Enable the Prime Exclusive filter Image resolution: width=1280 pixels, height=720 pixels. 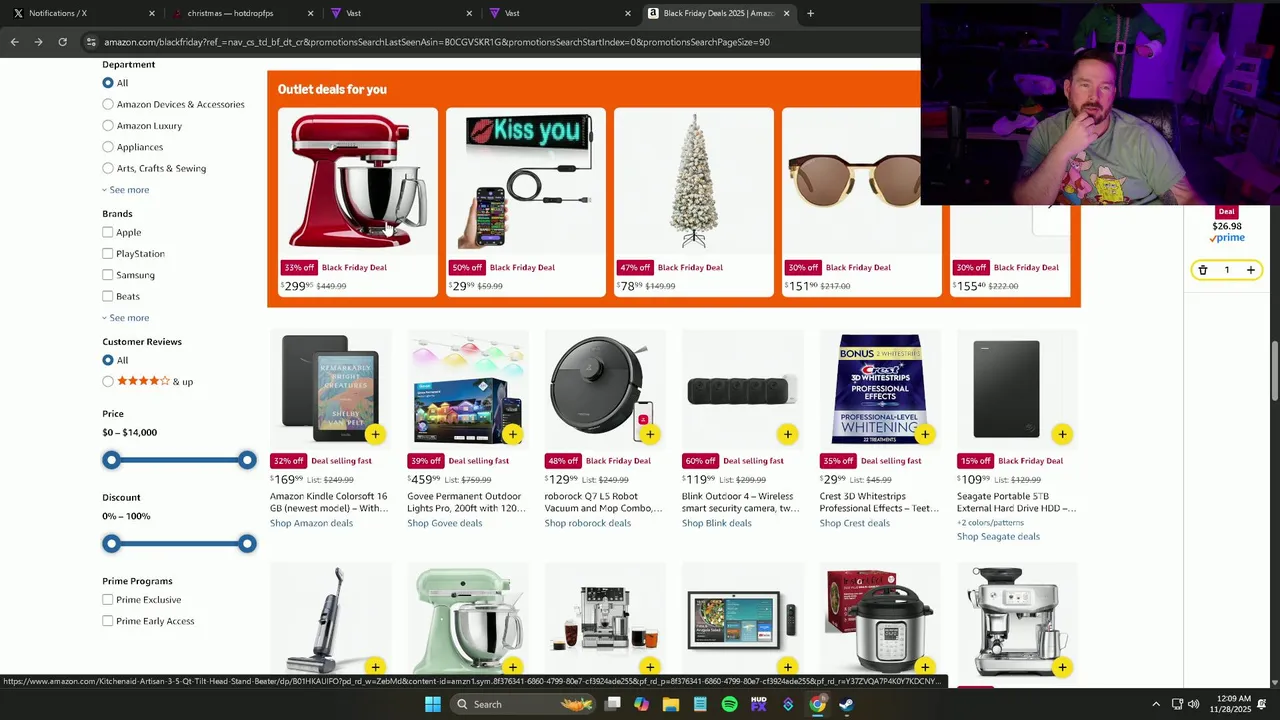pos(108,600)
